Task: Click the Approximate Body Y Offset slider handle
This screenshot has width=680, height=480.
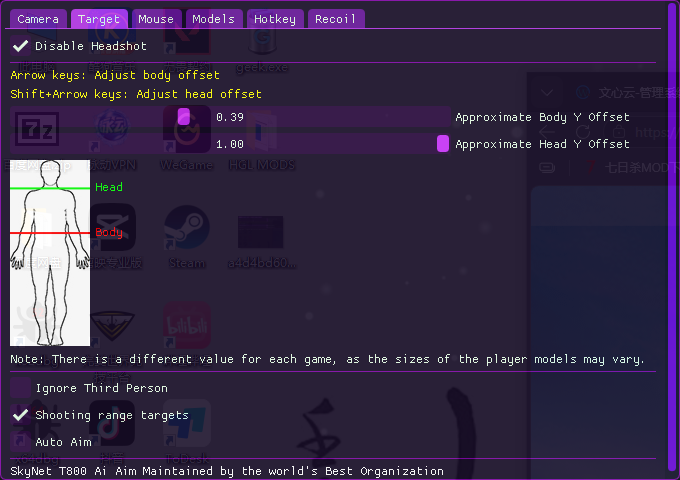Action: pyautogui.click(x=184, y=117)
